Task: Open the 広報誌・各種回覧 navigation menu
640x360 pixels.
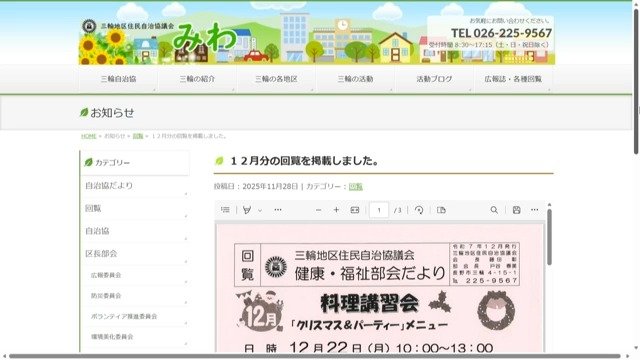Action: [x=513, y=79]
